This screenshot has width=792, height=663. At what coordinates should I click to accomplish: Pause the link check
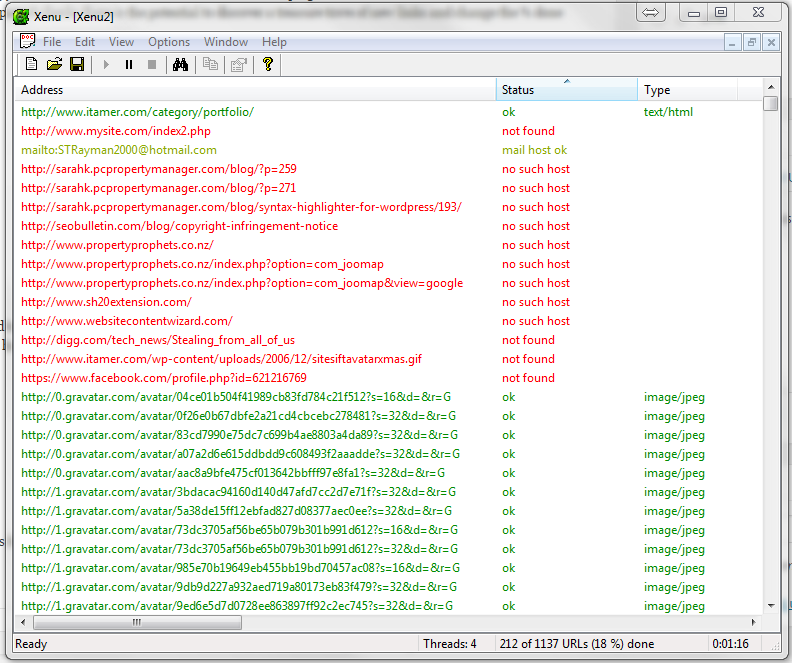click(x=129, y=65)
